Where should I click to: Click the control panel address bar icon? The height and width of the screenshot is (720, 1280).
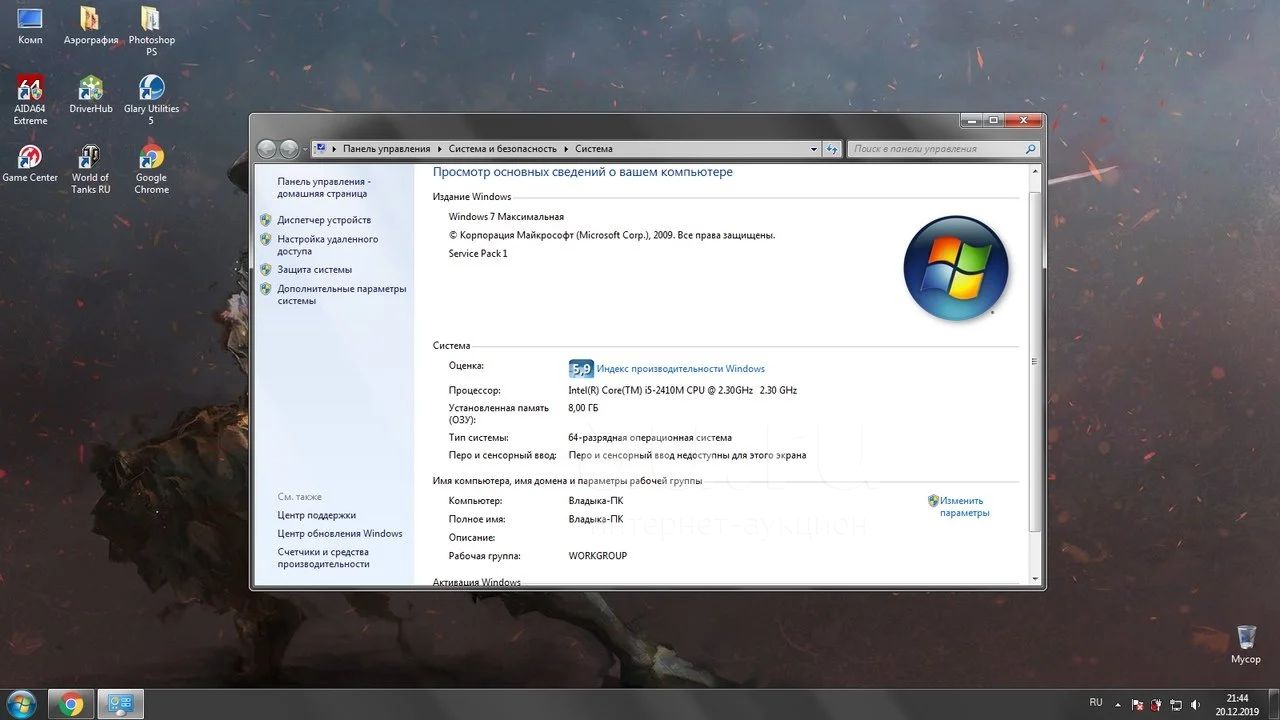pos(320,149)
